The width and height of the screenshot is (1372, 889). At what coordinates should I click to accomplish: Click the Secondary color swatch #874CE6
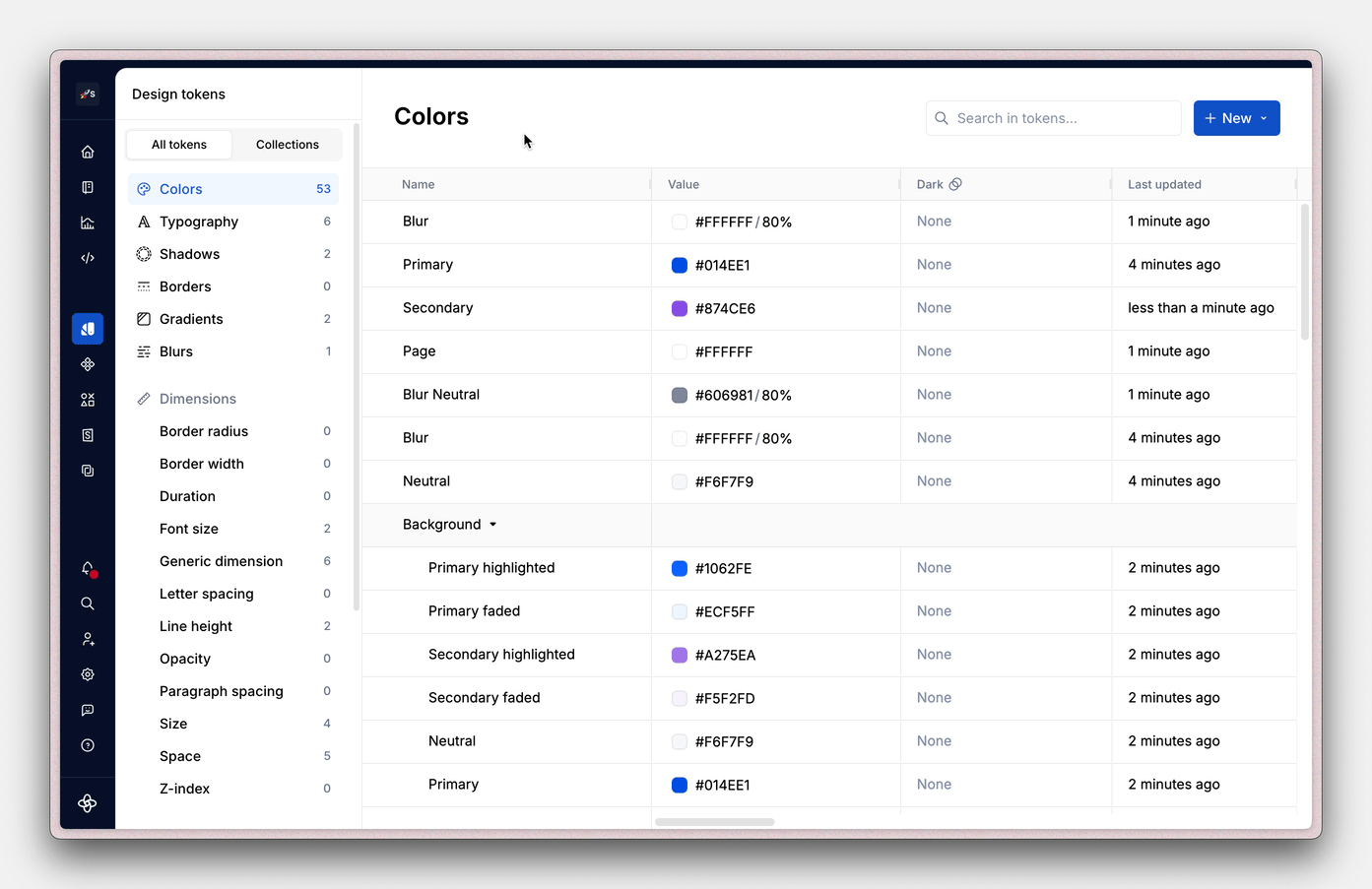click(x=680, y=308)
